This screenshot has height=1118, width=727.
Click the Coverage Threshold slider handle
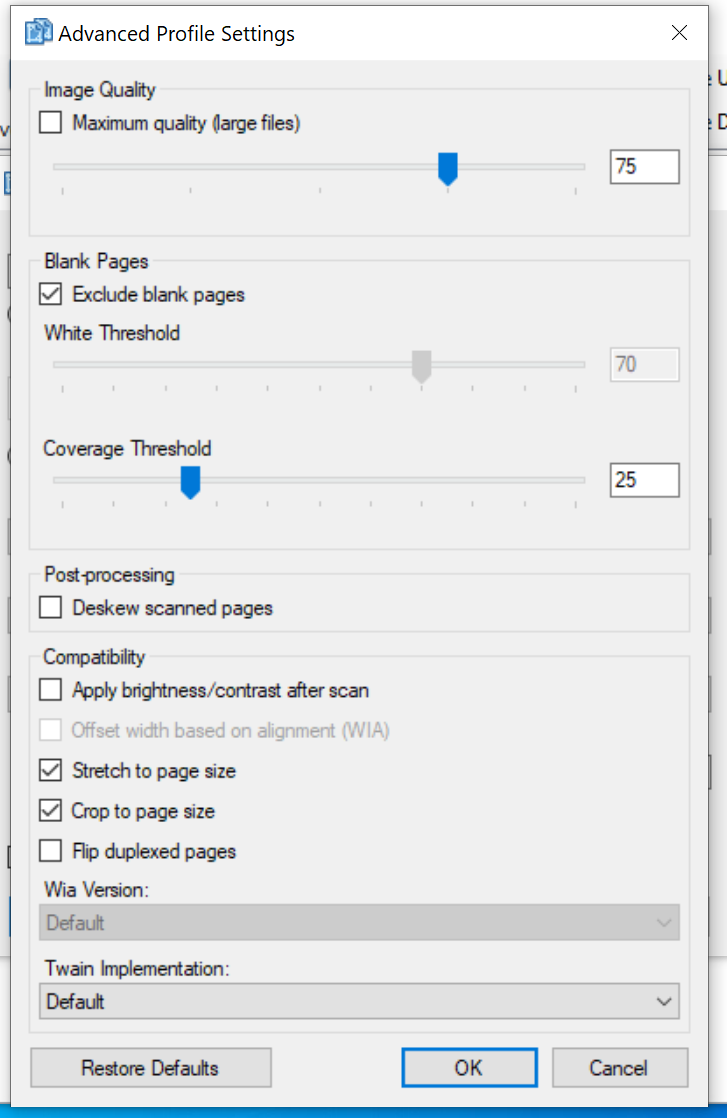click(190, 481)
